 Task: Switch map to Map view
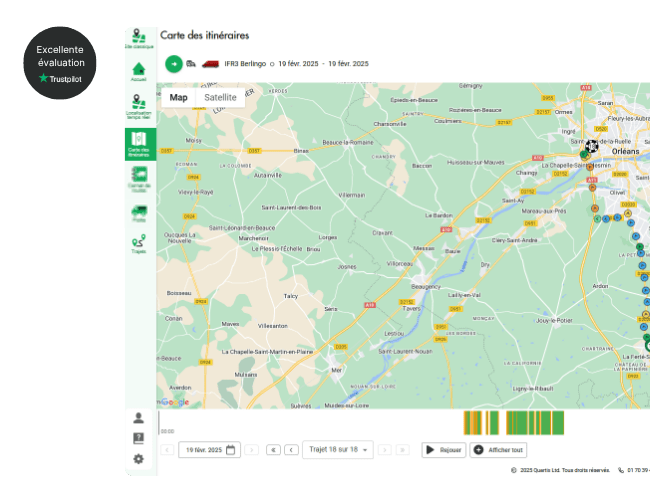coord(179,97)
